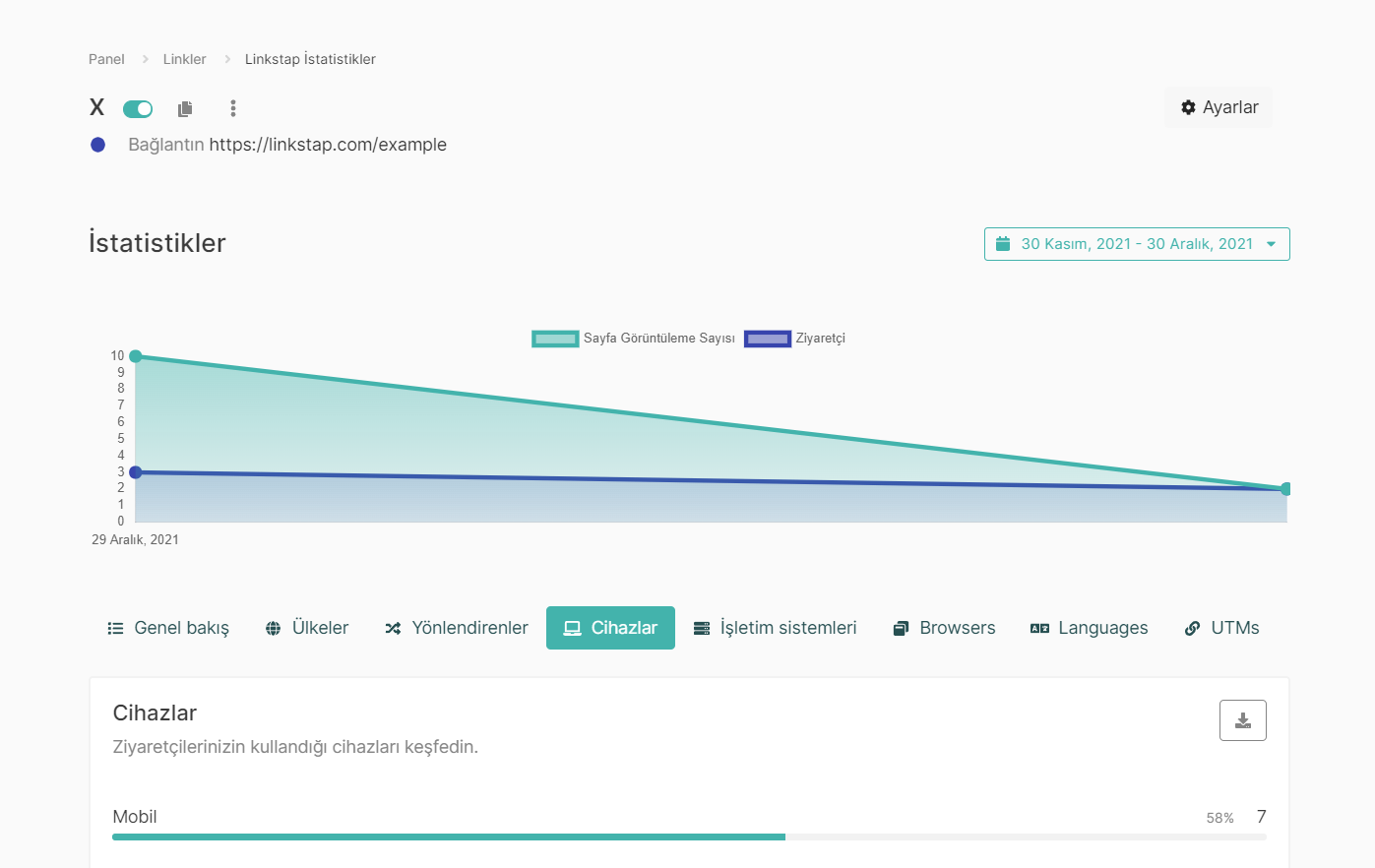Toggle the X link active switch
This screenshot has height=868, width=1375.
(138, 108)
